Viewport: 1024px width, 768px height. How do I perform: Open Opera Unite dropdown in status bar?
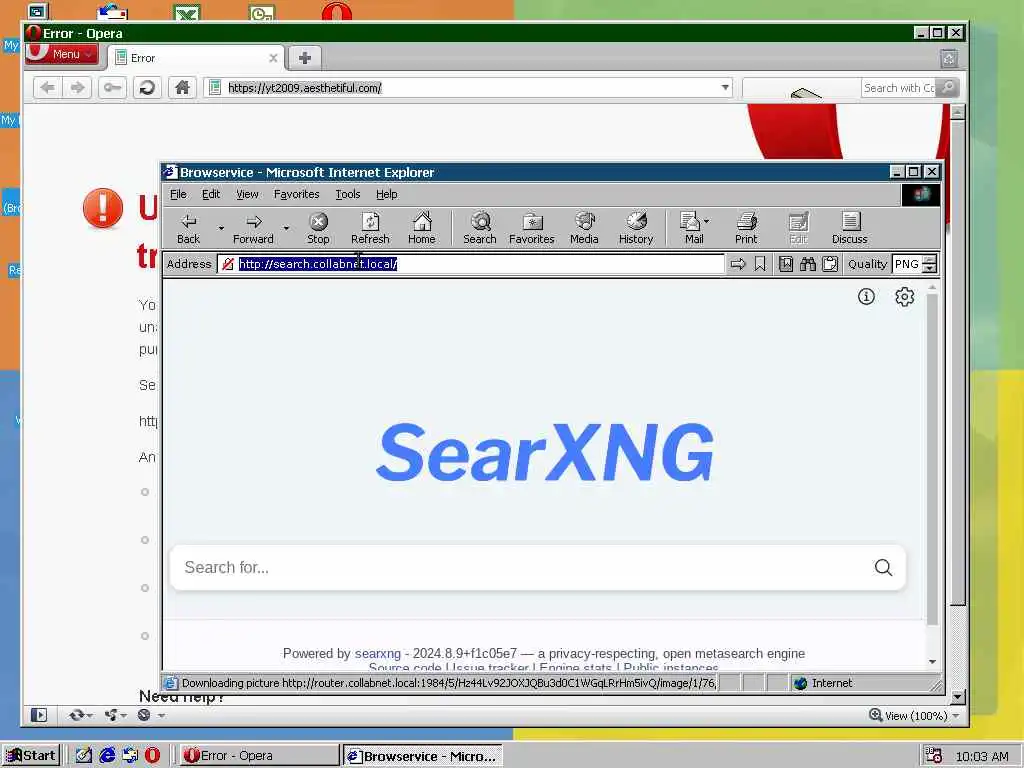click(x=115, y=715)
